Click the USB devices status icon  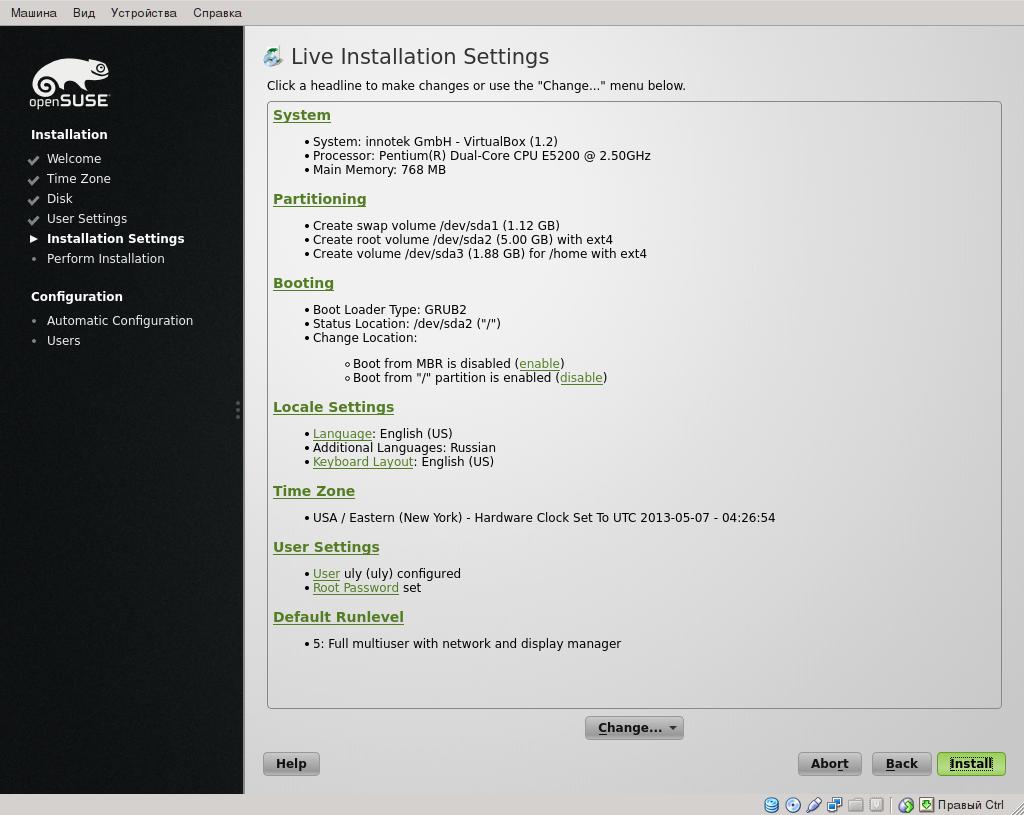[814, 805]
